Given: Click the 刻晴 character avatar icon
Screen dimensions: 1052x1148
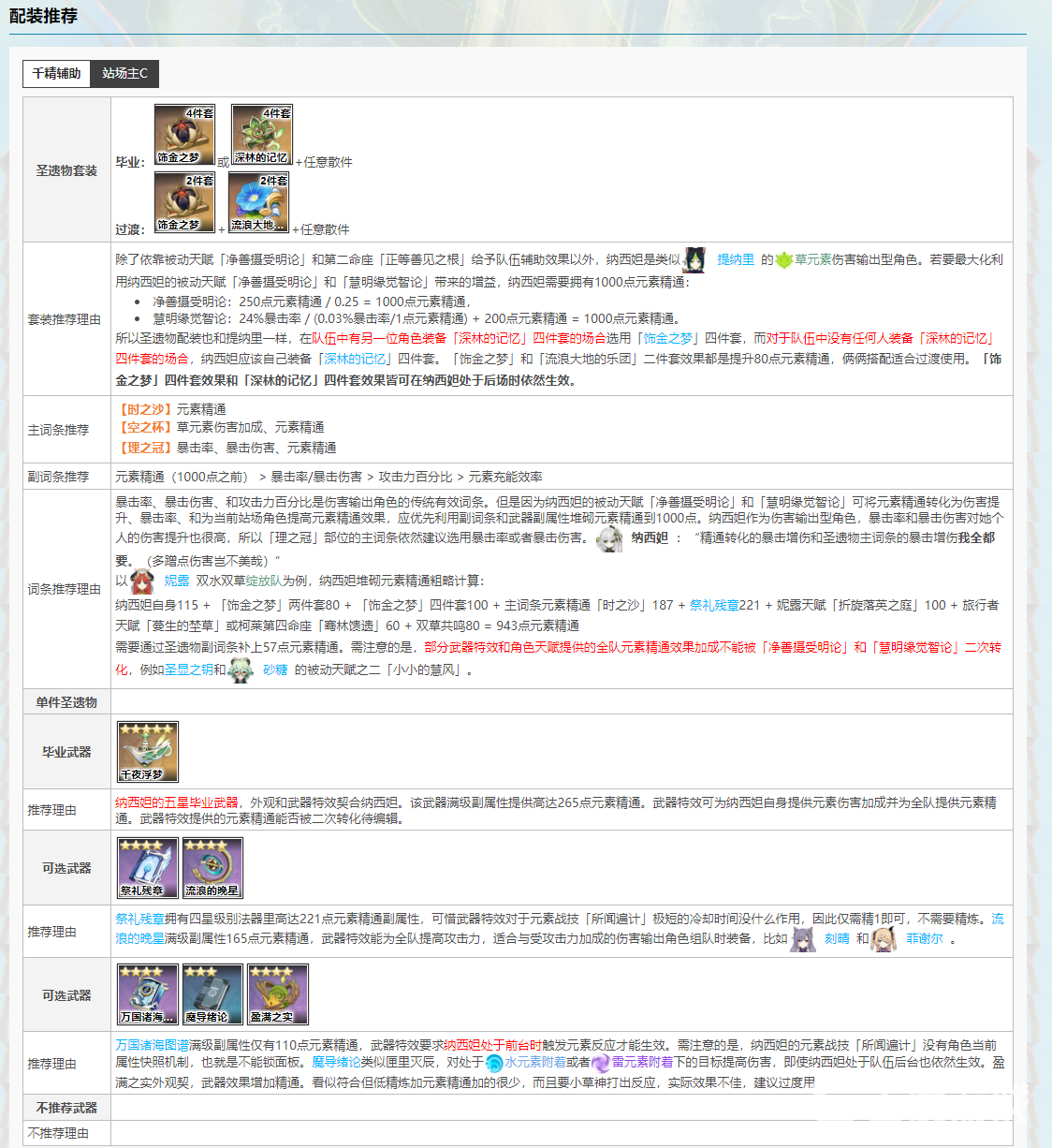Looking at the screenshot, I should click(803, 939).
